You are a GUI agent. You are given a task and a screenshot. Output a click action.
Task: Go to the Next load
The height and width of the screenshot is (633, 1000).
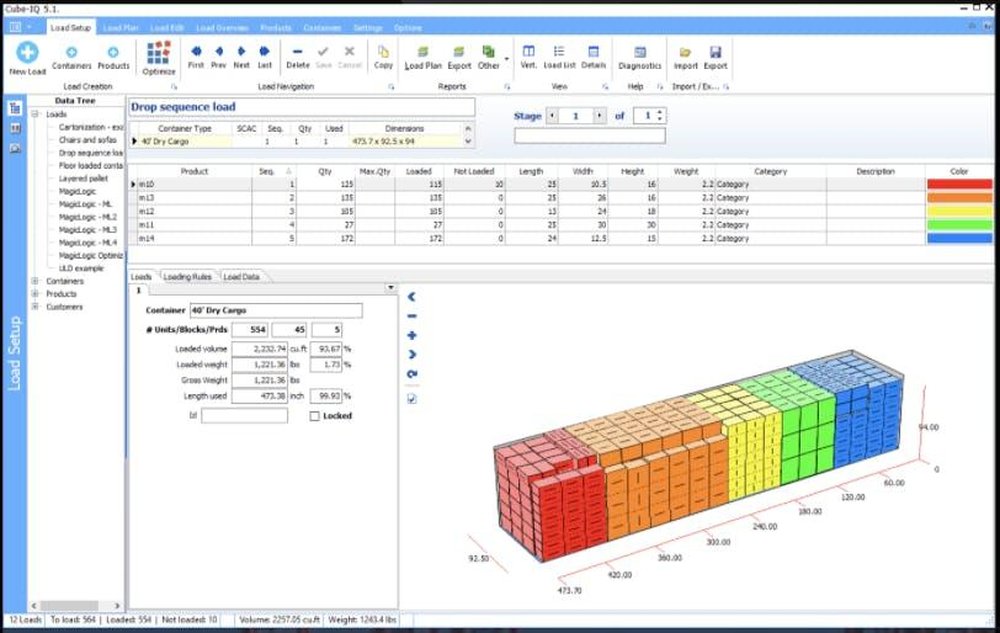(241, 56)
